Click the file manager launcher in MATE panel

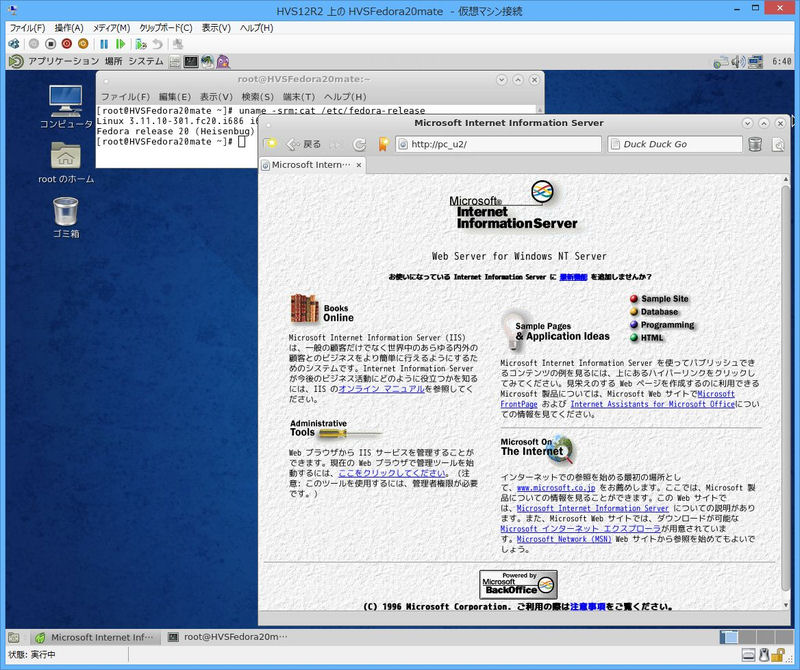175,62
